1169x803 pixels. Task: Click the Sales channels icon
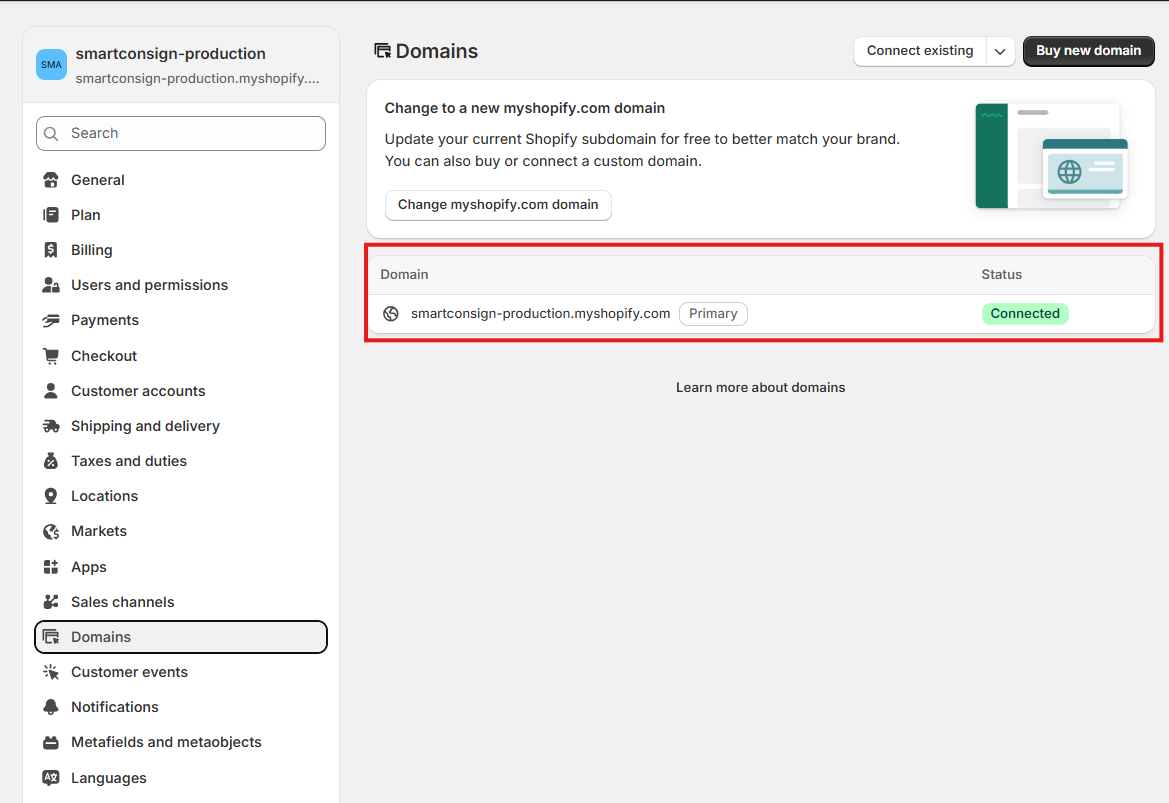pyautogui.click(x=51, y=602)
